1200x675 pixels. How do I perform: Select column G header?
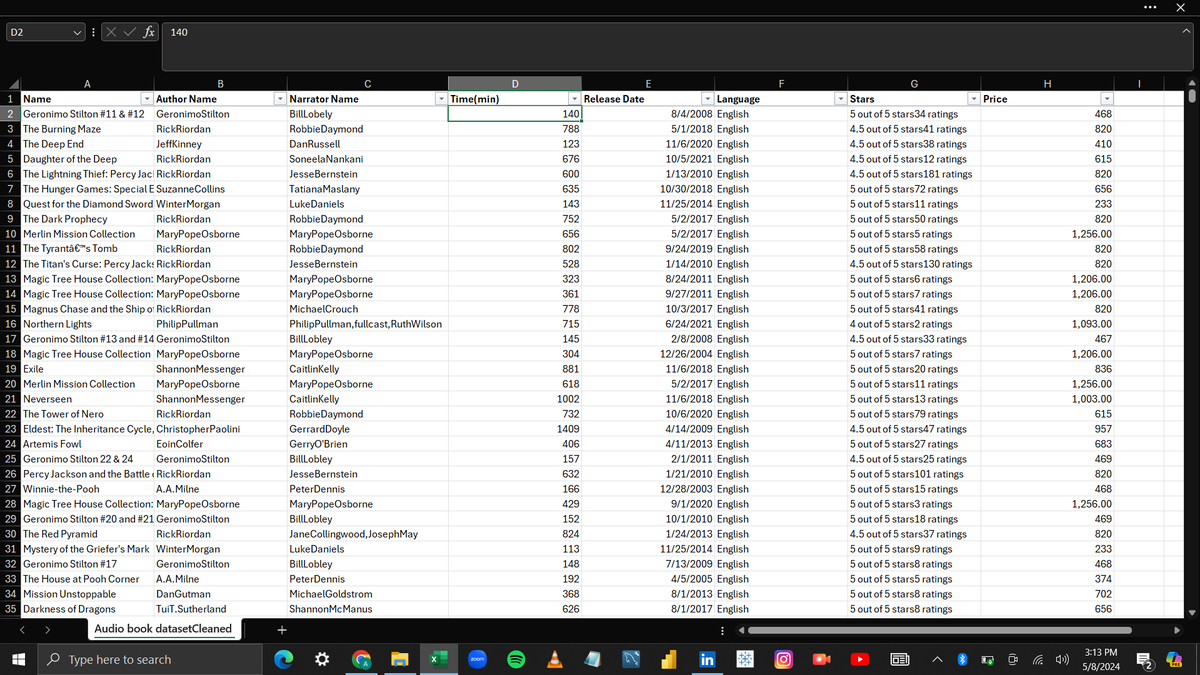tap(913, 85)
